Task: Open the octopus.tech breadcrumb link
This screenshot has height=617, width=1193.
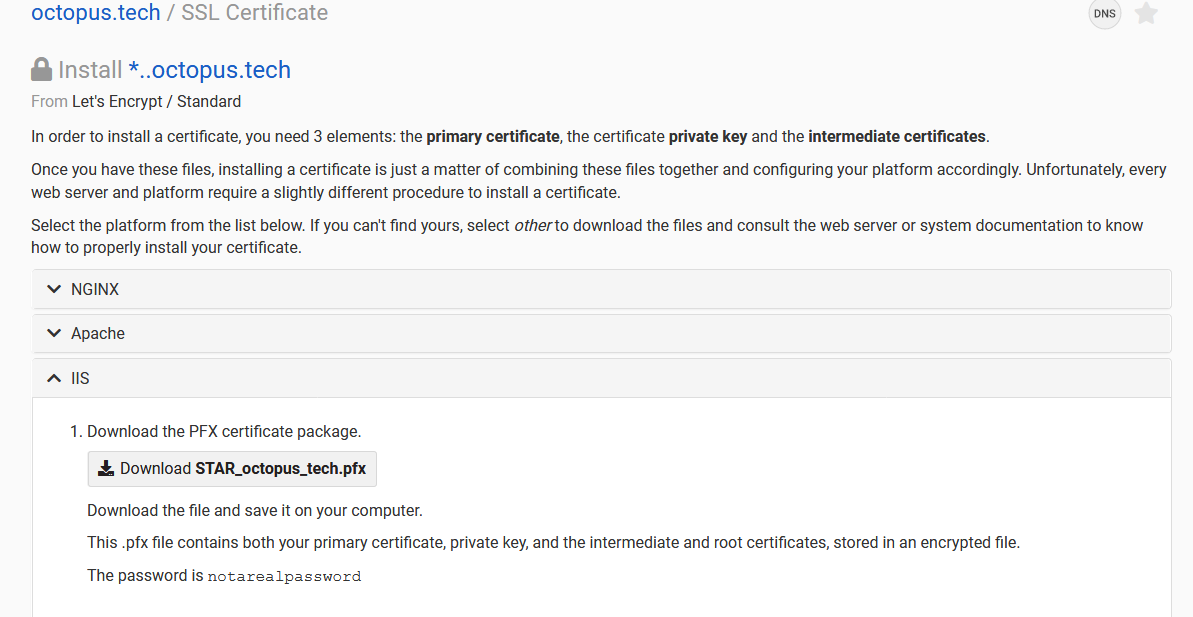Action: pos(95,13)
